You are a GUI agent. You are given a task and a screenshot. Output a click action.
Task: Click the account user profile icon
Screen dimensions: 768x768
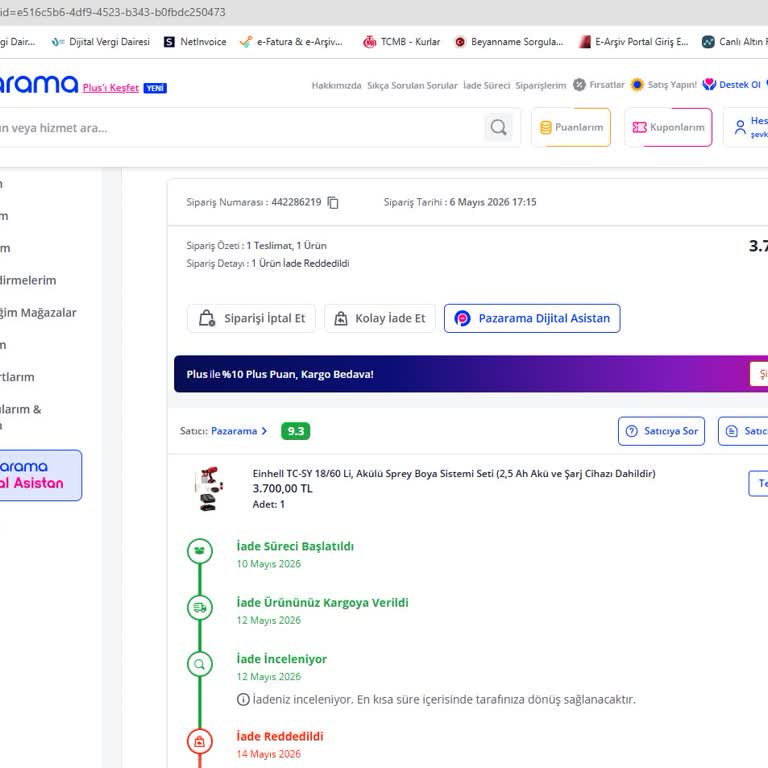click(740, 127)
